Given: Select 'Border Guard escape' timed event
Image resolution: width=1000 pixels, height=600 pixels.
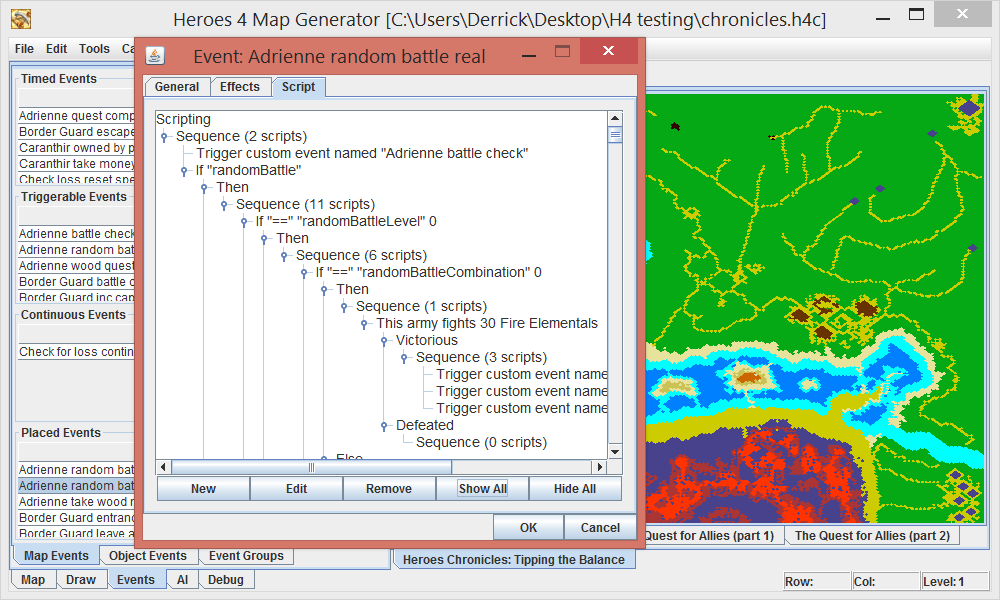Looking at the screenshot, I should [x=77, y=132].
